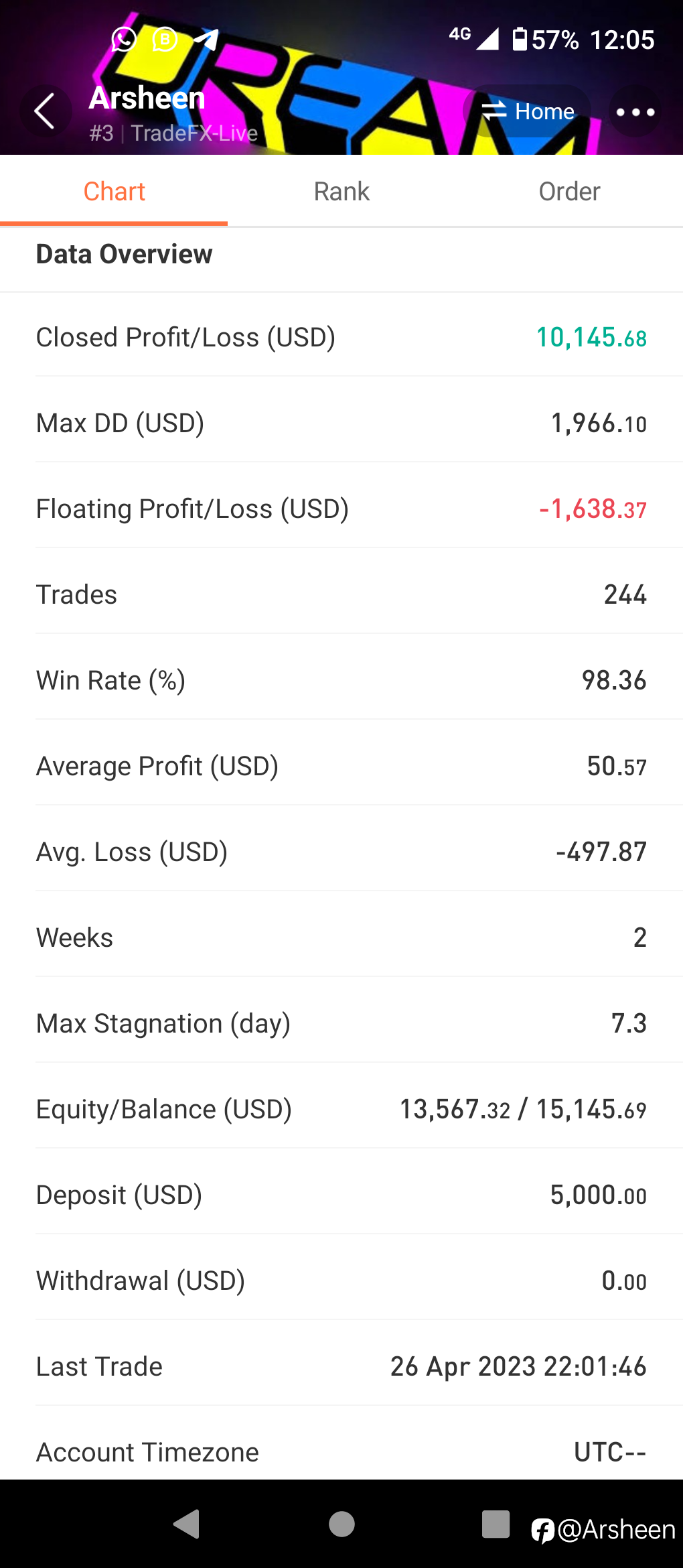Tap the Facebook logo watermark
Image resolution: width=683 pixels, height=1568 pixels.
(542, 1530)
